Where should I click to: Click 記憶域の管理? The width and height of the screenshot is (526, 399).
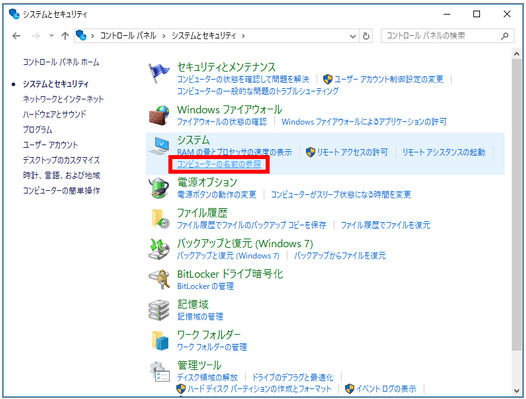(x=200, y=316)
